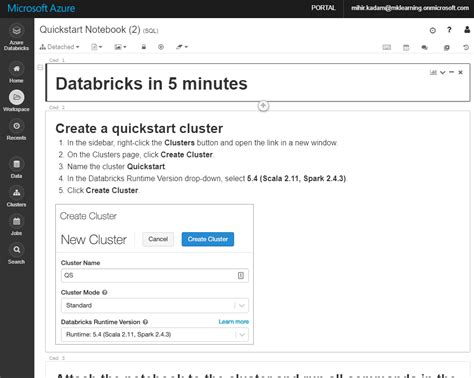Open the Workspace browser
This screenshot has height=378, width=474.
tap(16, 101)
